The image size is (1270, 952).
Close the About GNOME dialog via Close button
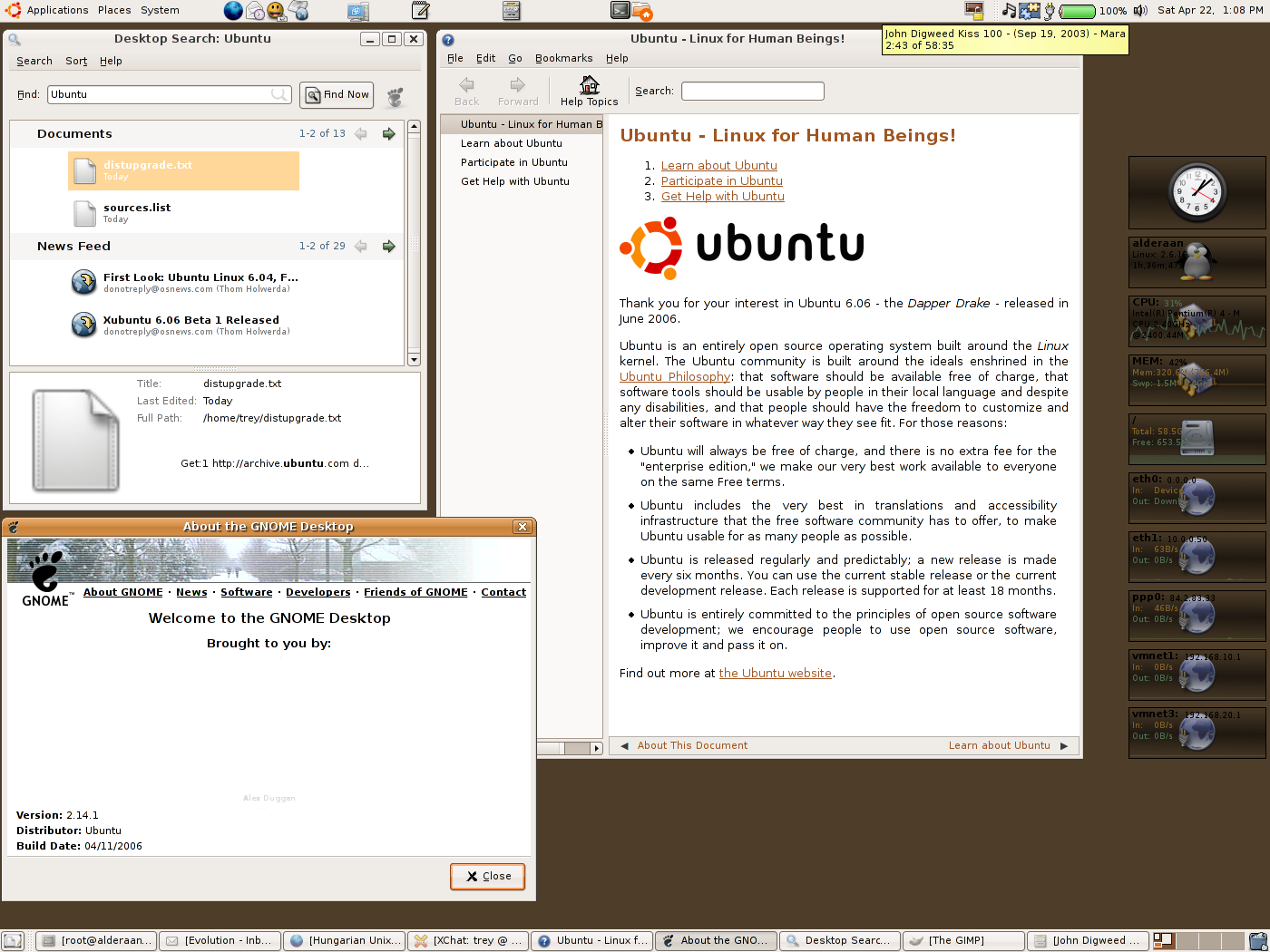488,877
